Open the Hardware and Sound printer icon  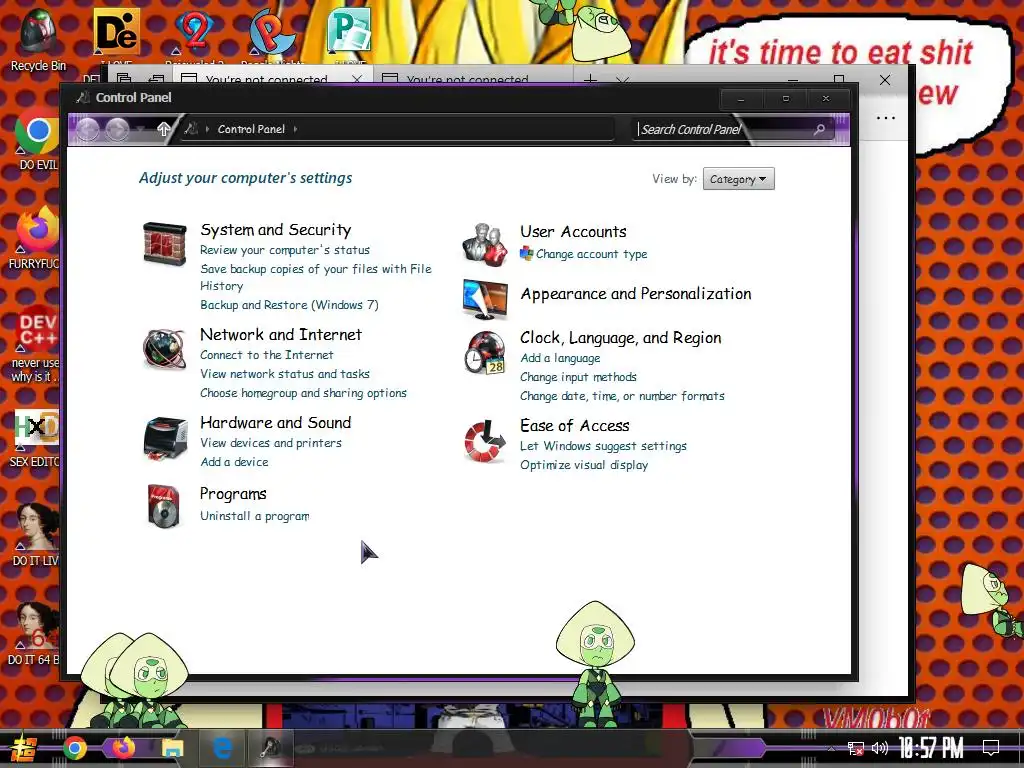165,438
